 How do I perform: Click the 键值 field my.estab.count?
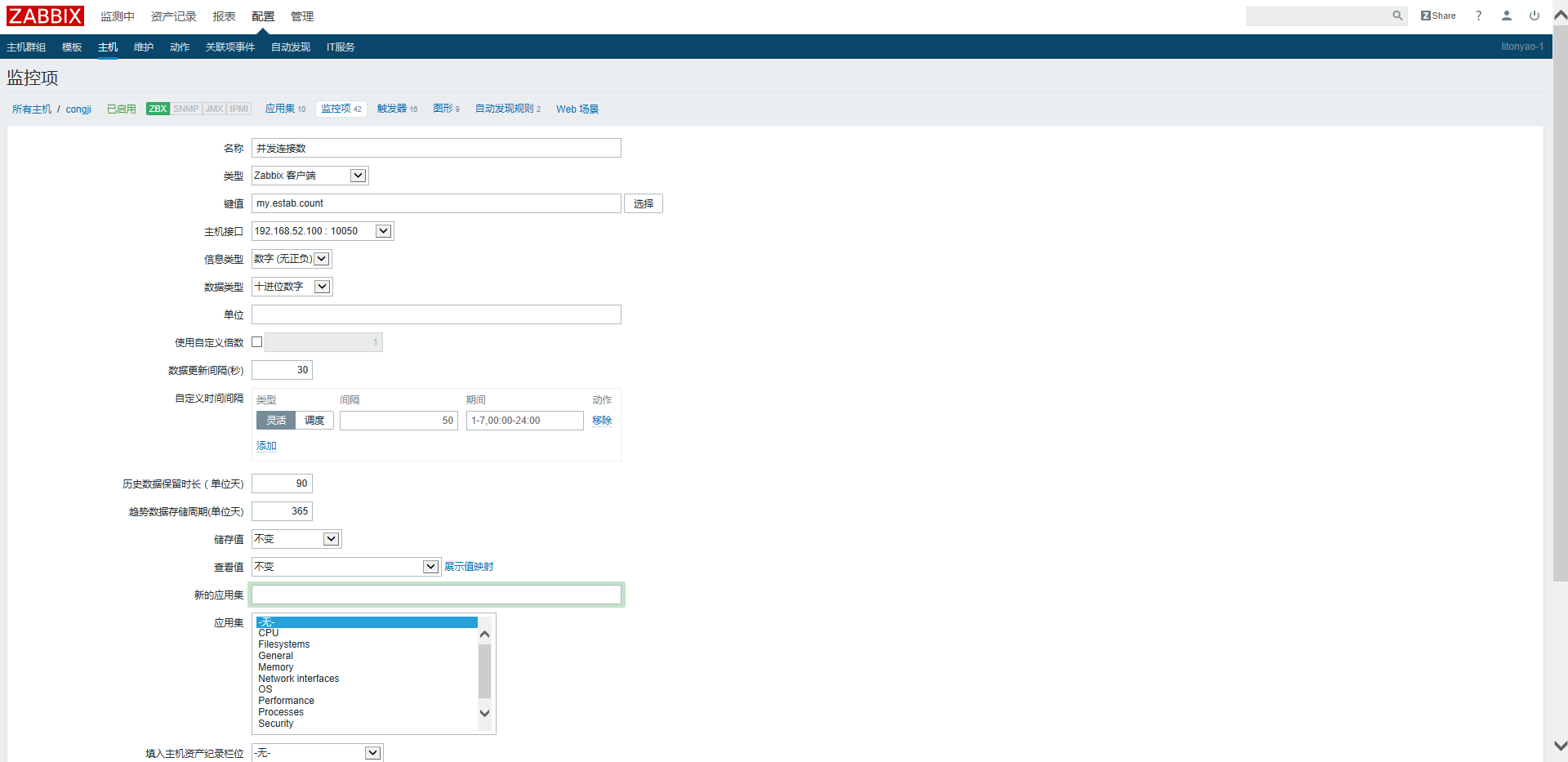(x=436, y=203)
